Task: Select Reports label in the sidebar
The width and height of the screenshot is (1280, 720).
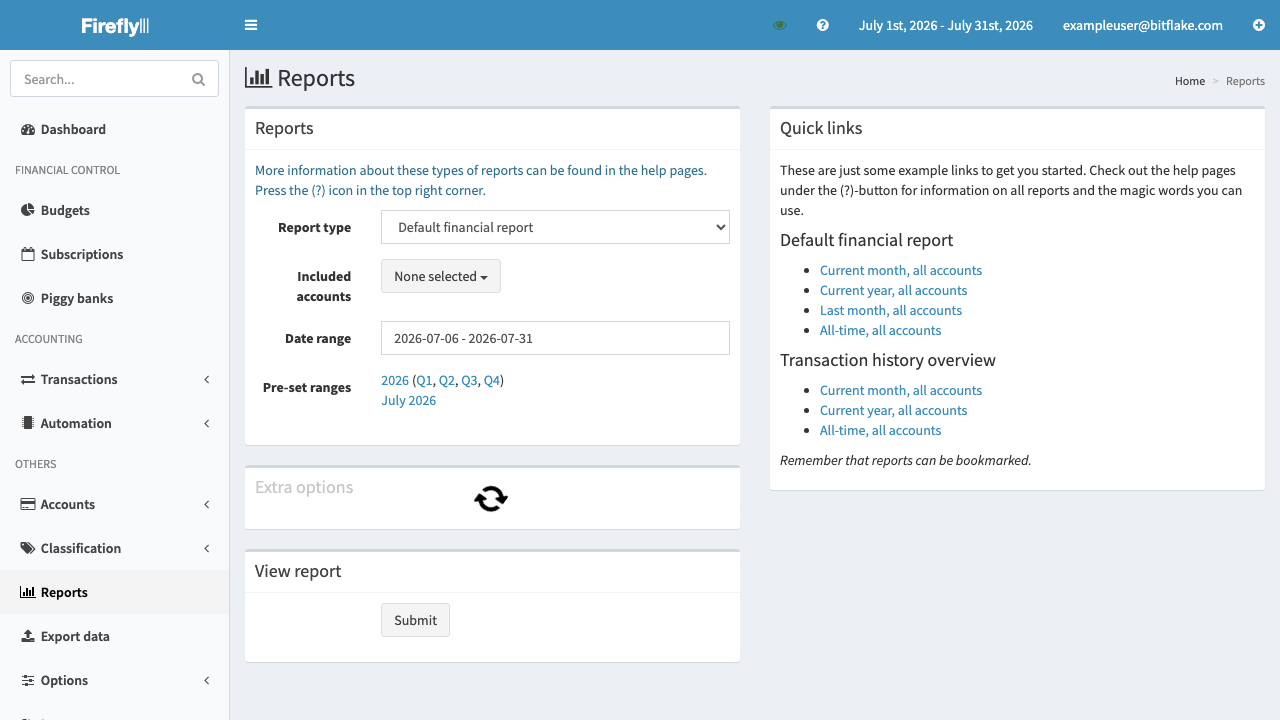Action: [64, 592]
